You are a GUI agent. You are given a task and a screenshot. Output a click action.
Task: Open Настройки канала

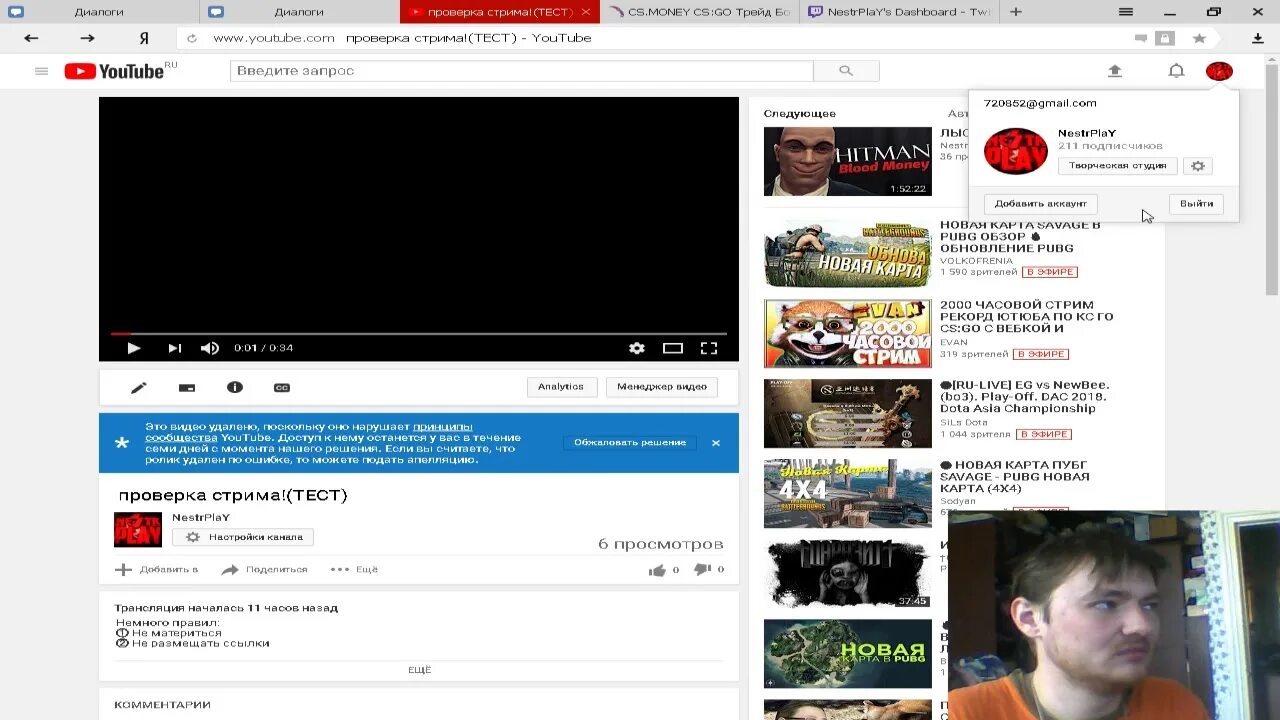pyautogui.click(x=243, y=537)
